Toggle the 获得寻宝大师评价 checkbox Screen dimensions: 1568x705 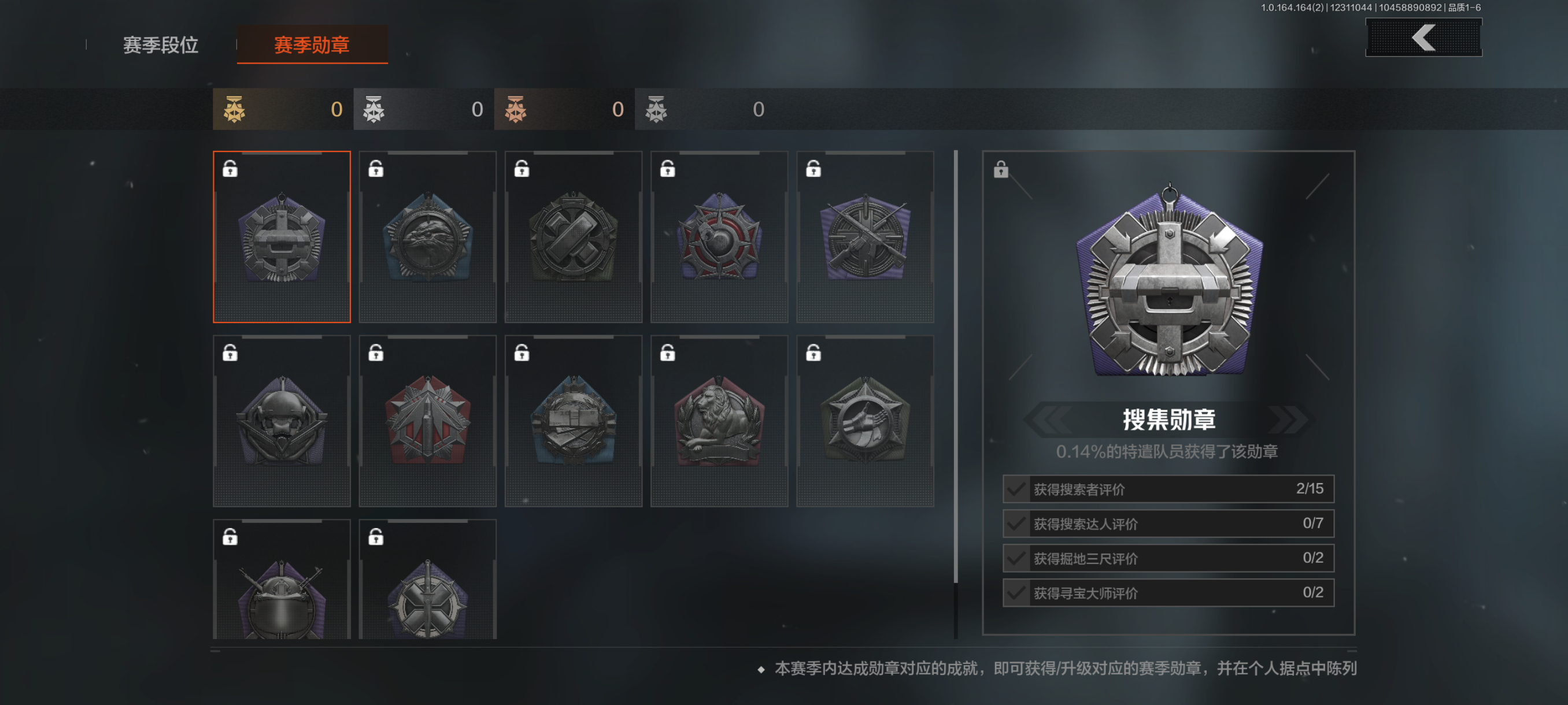tap(1016, 592)
